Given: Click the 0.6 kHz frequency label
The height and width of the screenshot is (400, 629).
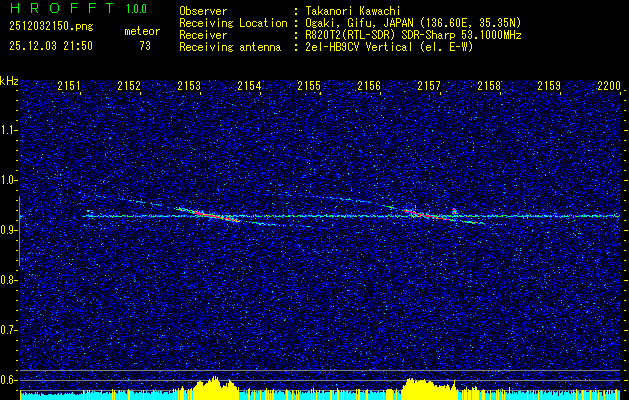Looking at the screenshot, I should click(8, 380).
